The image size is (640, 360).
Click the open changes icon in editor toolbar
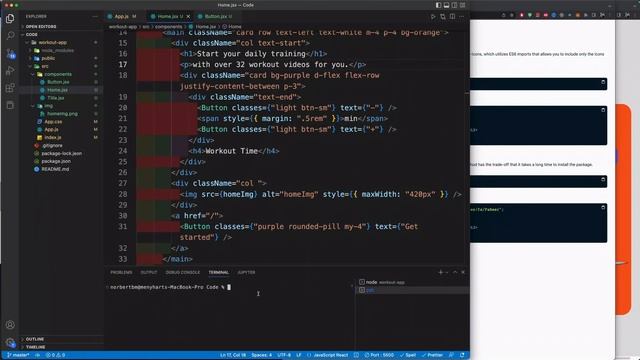click(443, 17)
